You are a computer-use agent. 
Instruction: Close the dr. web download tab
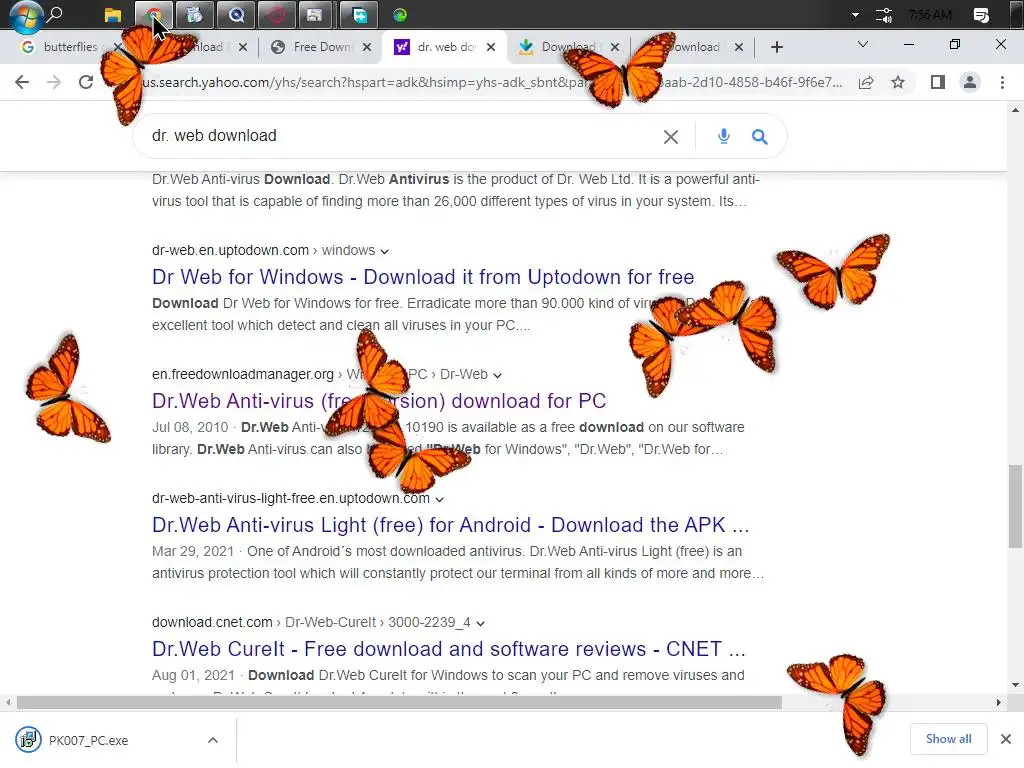(491, 47)
